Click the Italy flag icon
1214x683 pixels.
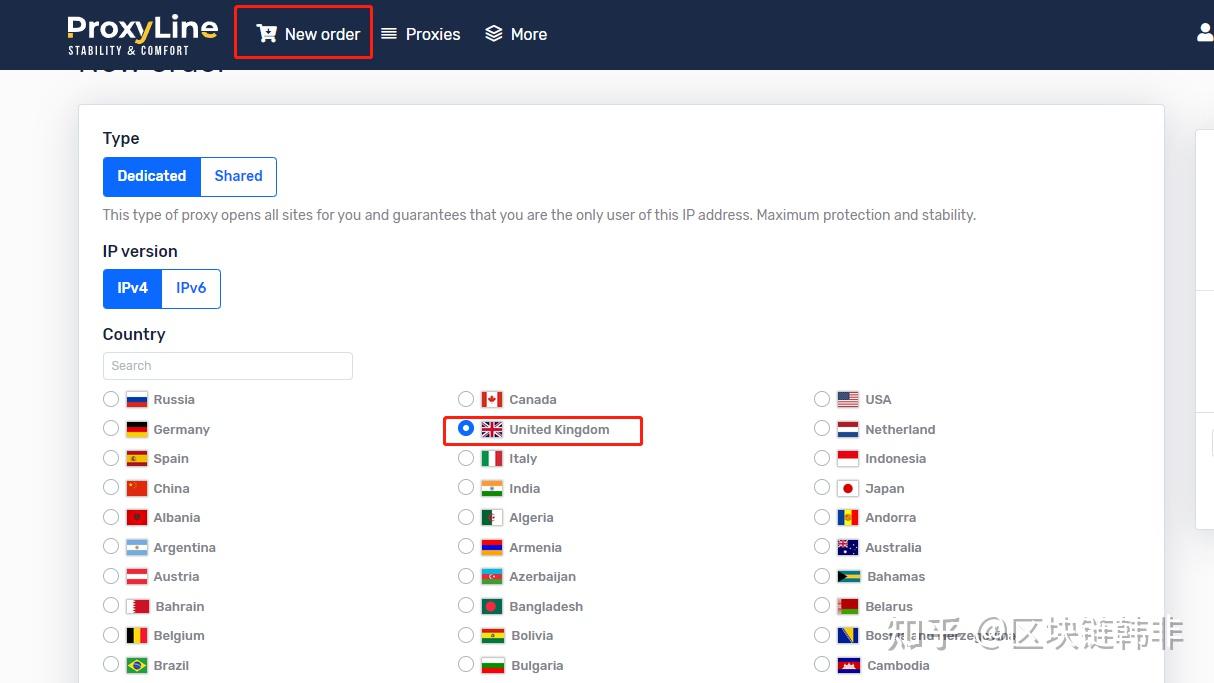point(492,459)
